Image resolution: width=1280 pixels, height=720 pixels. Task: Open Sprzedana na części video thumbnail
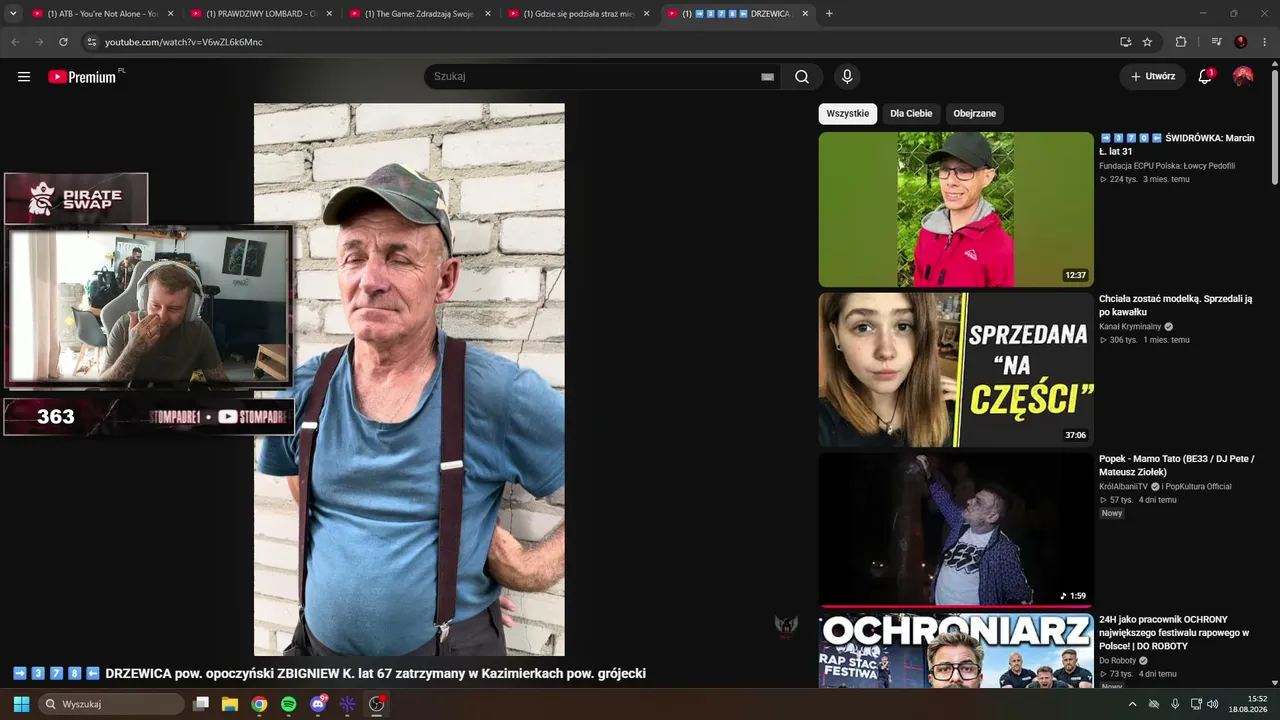tap(956, 370)
